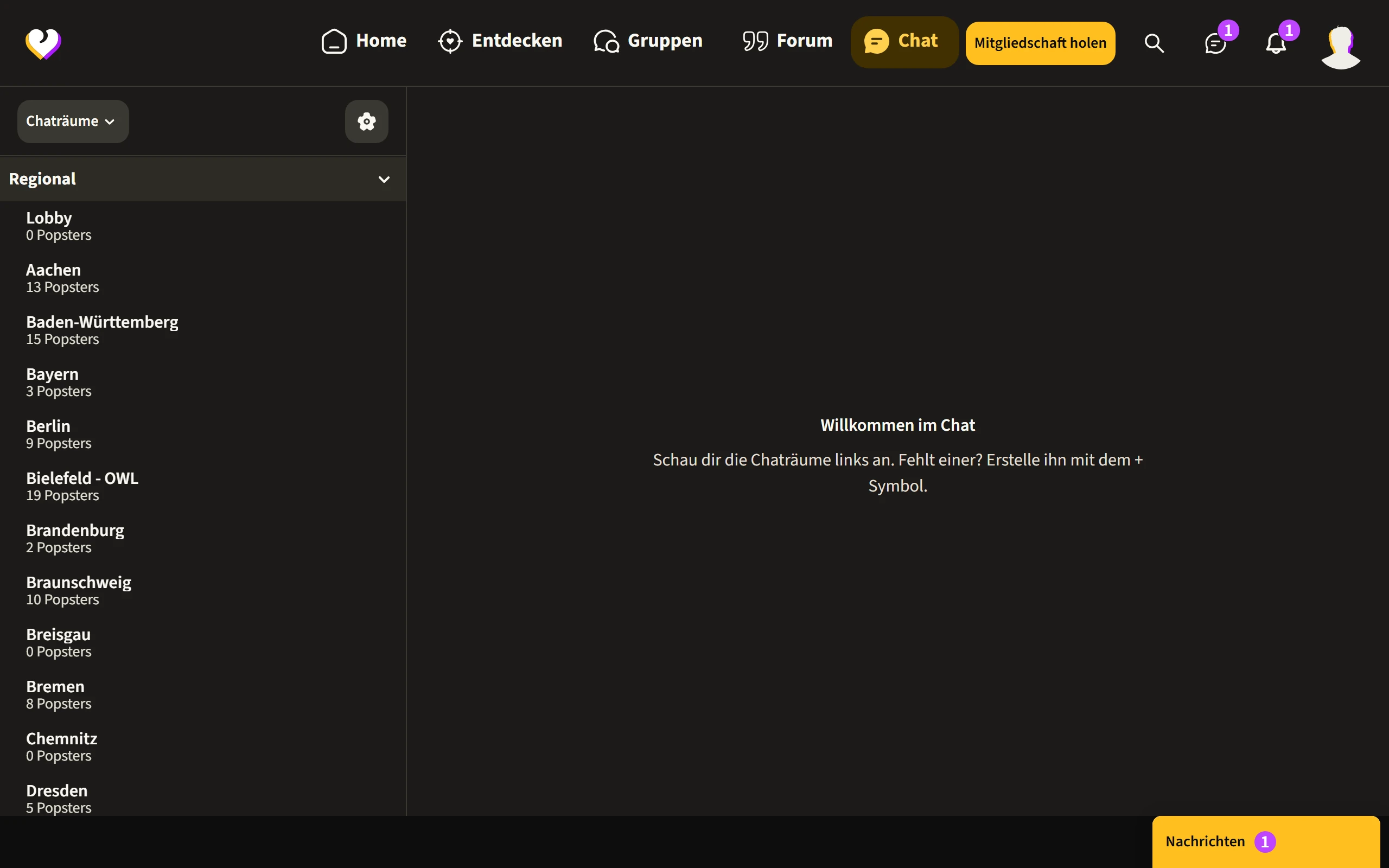1389x868 pixels.
Task: Collapse the Regional section
Action: [x=203, y=179]
